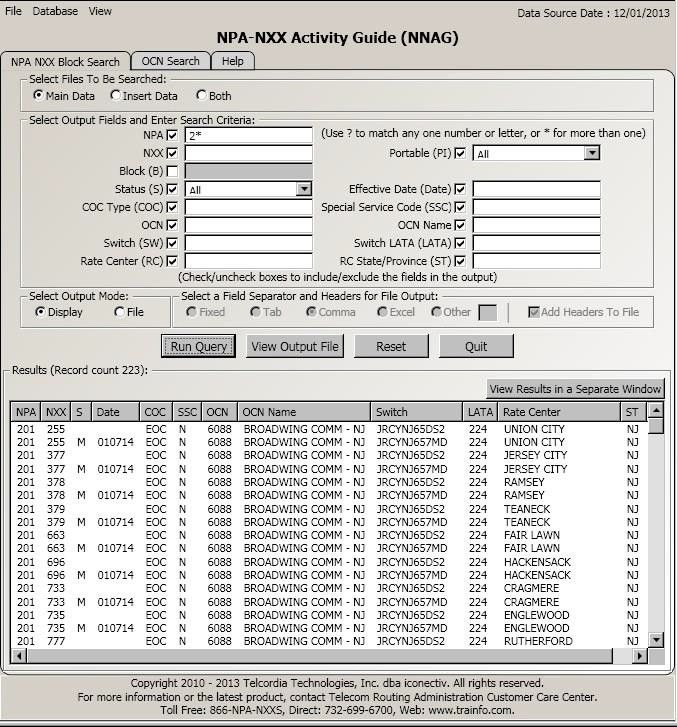This screenshot has width=677, height=727.
Task: Click the vertical scrollbar thumb in results
Action: (656, 426)
